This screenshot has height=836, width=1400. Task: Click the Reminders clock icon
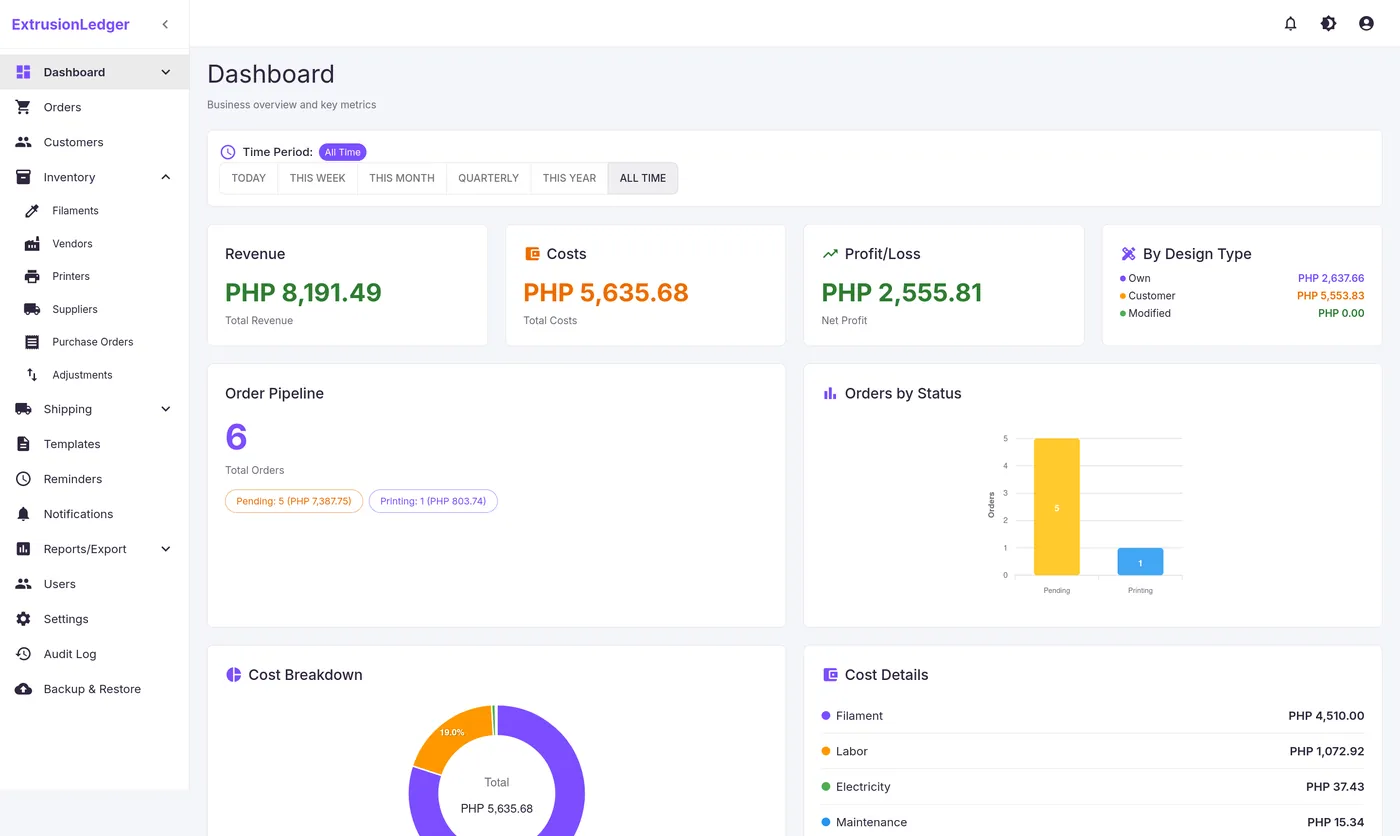point(23,479)
